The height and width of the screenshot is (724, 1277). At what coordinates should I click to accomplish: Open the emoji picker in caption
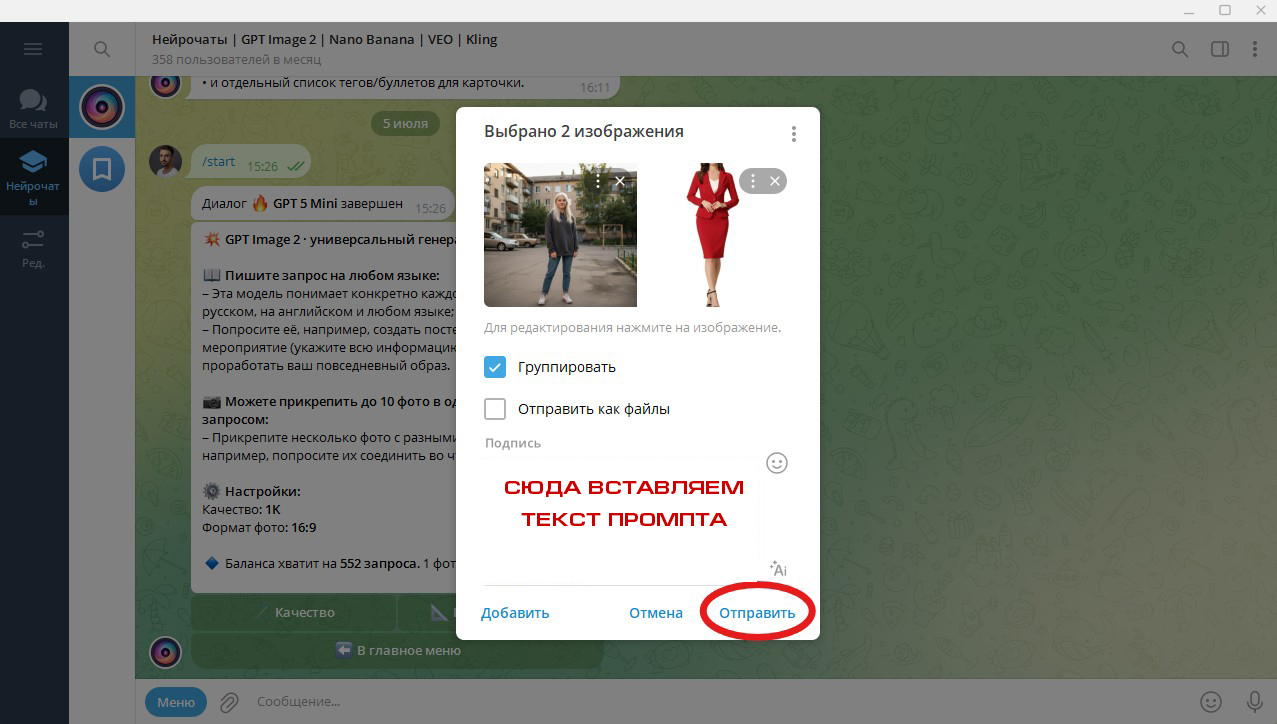point(777,463)
